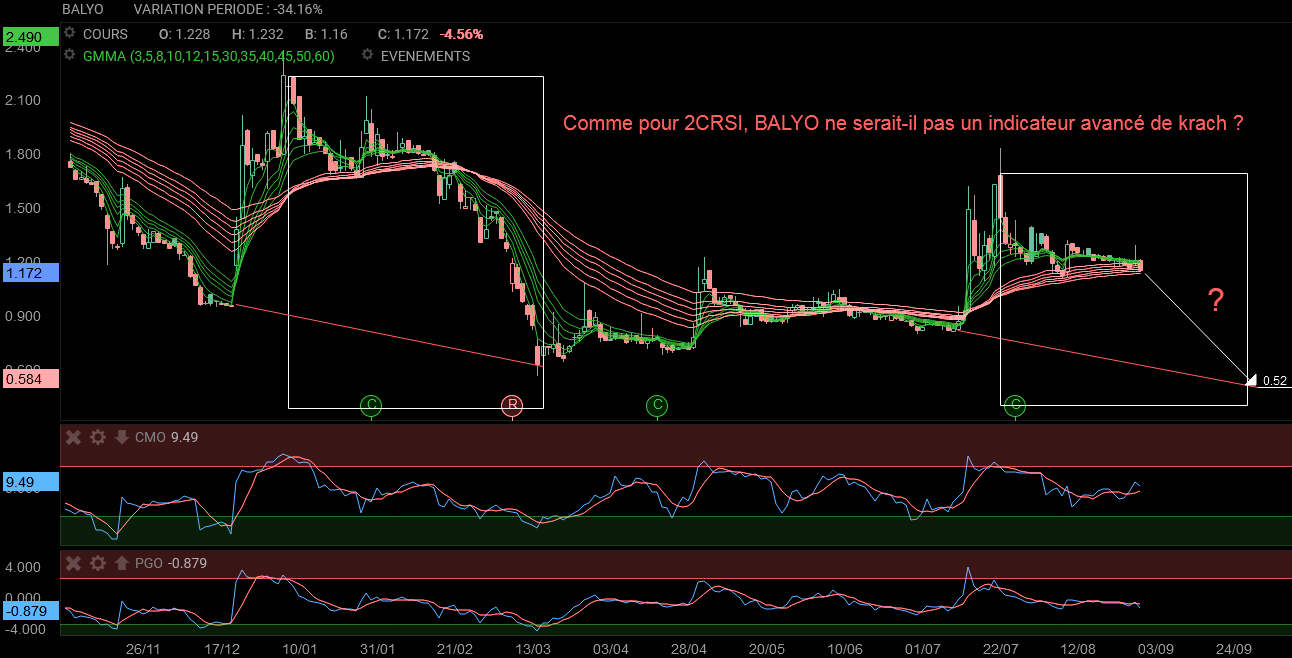Click the red R event marker
Image resolution: width=1292 pixels, height=658 pixels.
(x=512, y=405)
